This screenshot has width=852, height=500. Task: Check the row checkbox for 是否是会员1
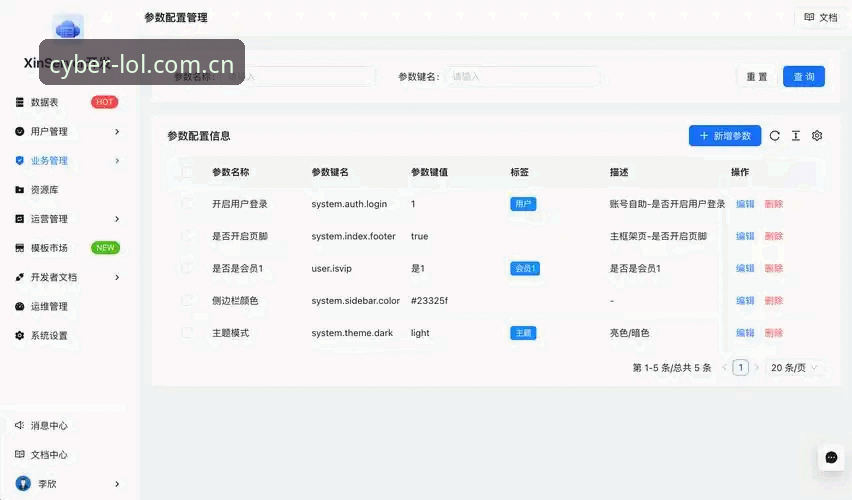point(187,268)
